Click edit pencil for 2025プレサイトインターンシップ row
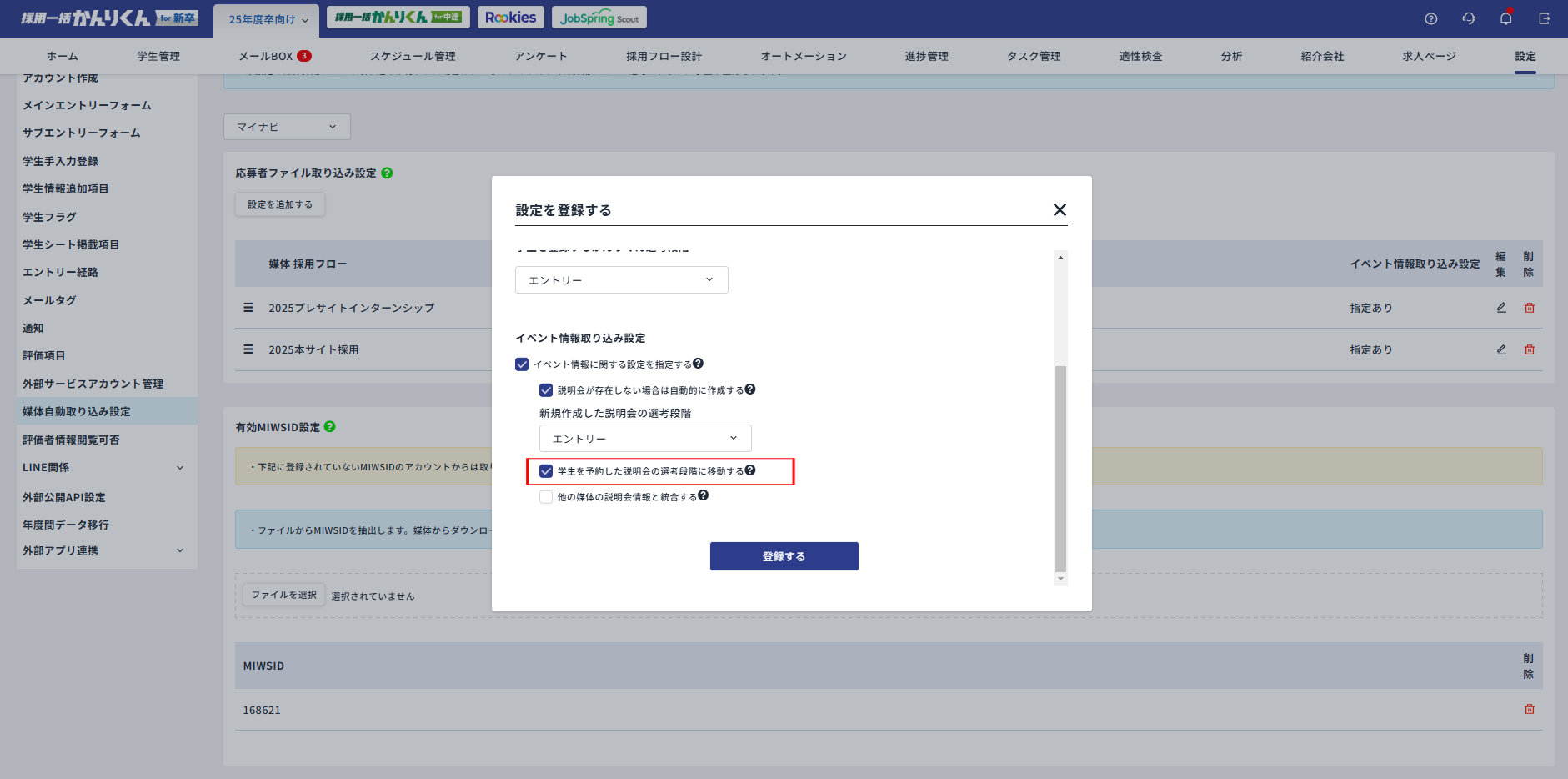The height and width of the screenshot is (779, 1568). click(1501, 308)
